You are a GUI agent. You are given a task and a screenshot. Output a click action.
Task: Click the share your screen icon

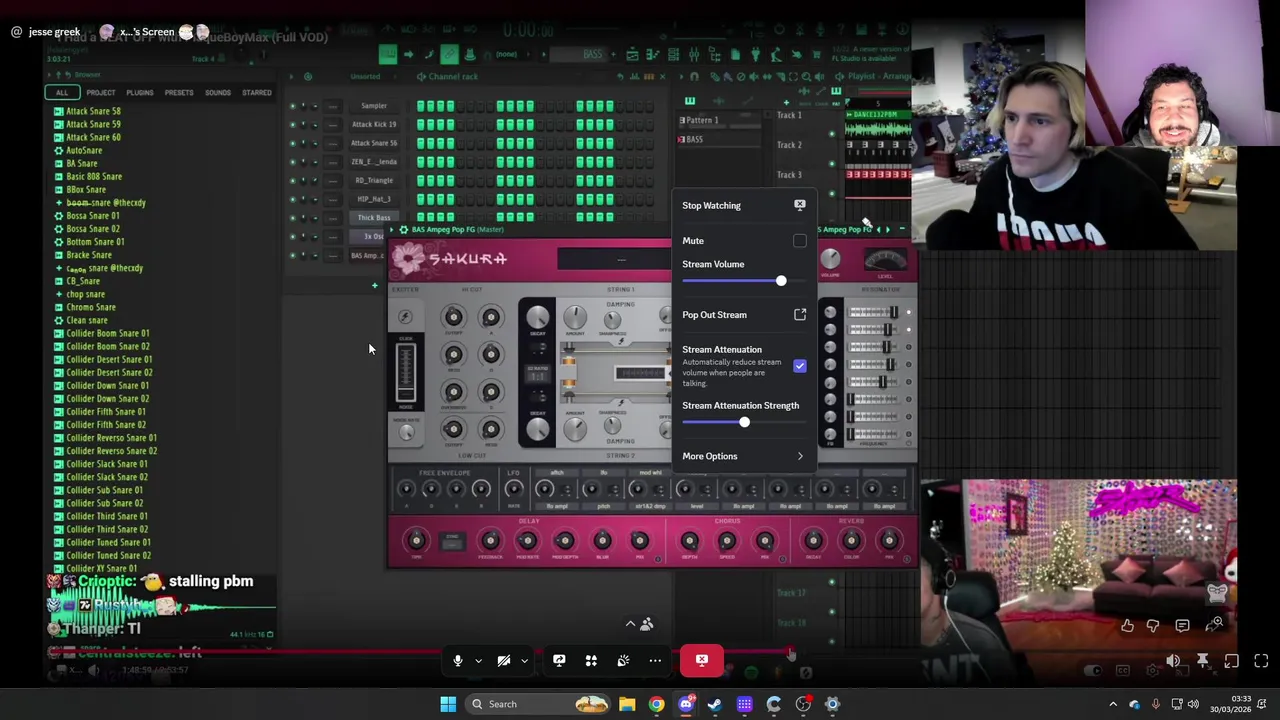(x=559, y=660)
